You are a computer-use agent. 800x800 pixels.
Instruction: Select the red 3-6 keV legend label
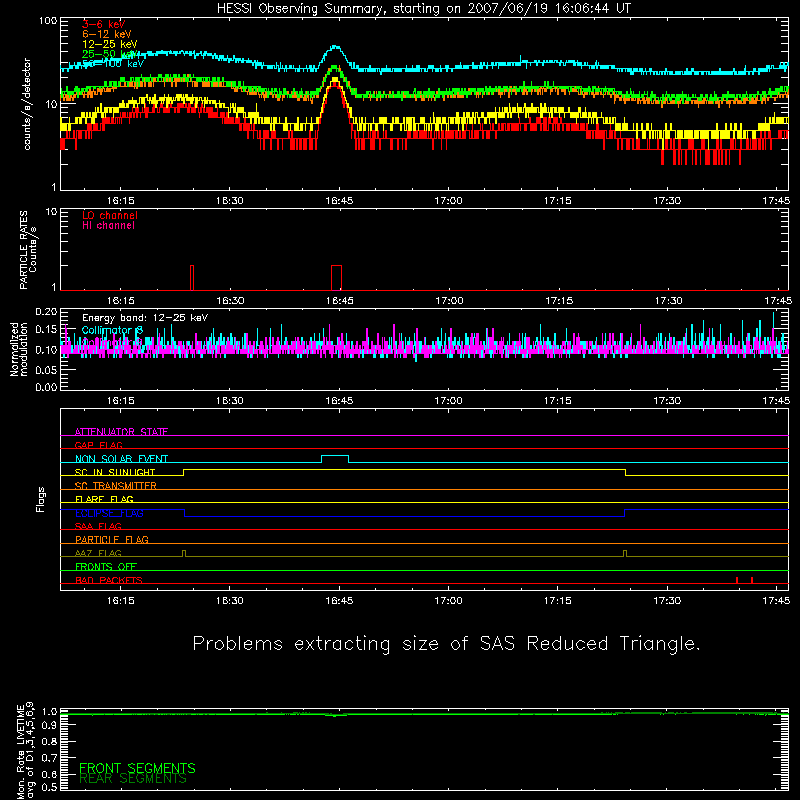point(104,24)
